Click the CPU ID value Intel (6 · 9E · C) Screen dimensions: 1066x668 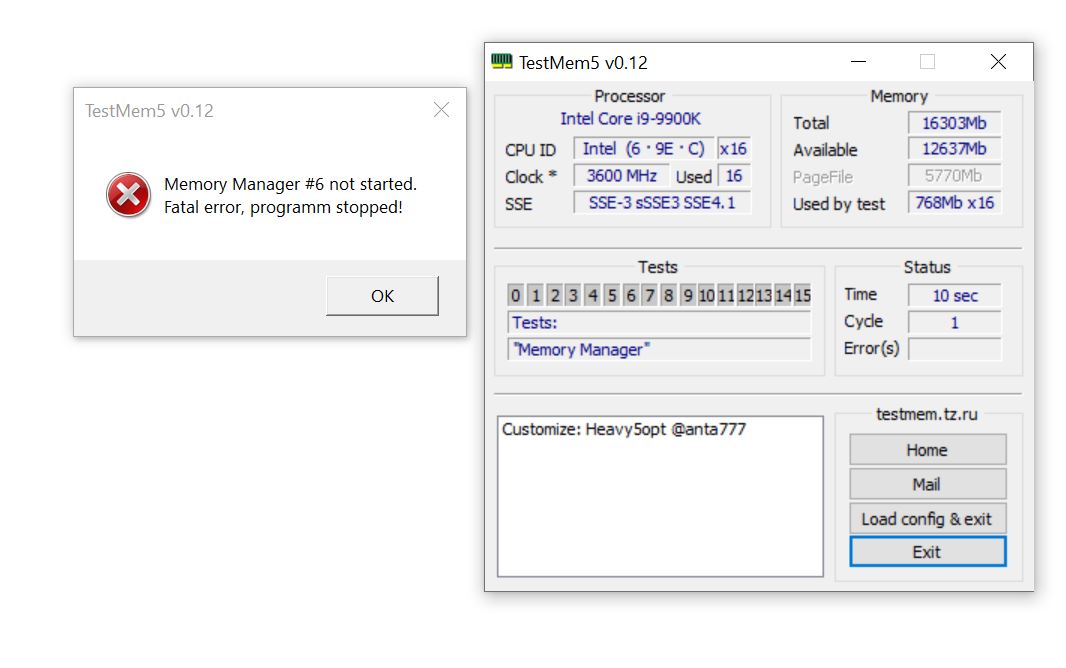pyautogui.click(x=644, y=149)
